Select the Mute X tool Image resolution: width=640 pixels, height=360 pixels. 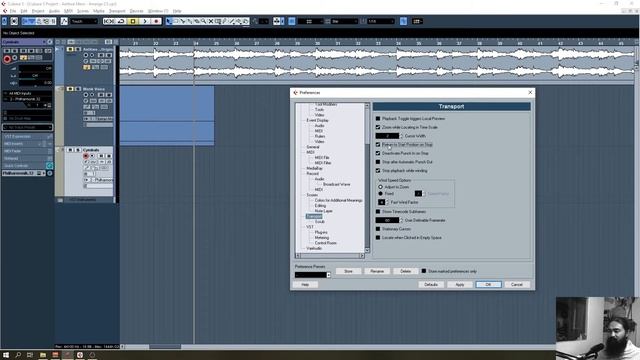click(211, 21)
